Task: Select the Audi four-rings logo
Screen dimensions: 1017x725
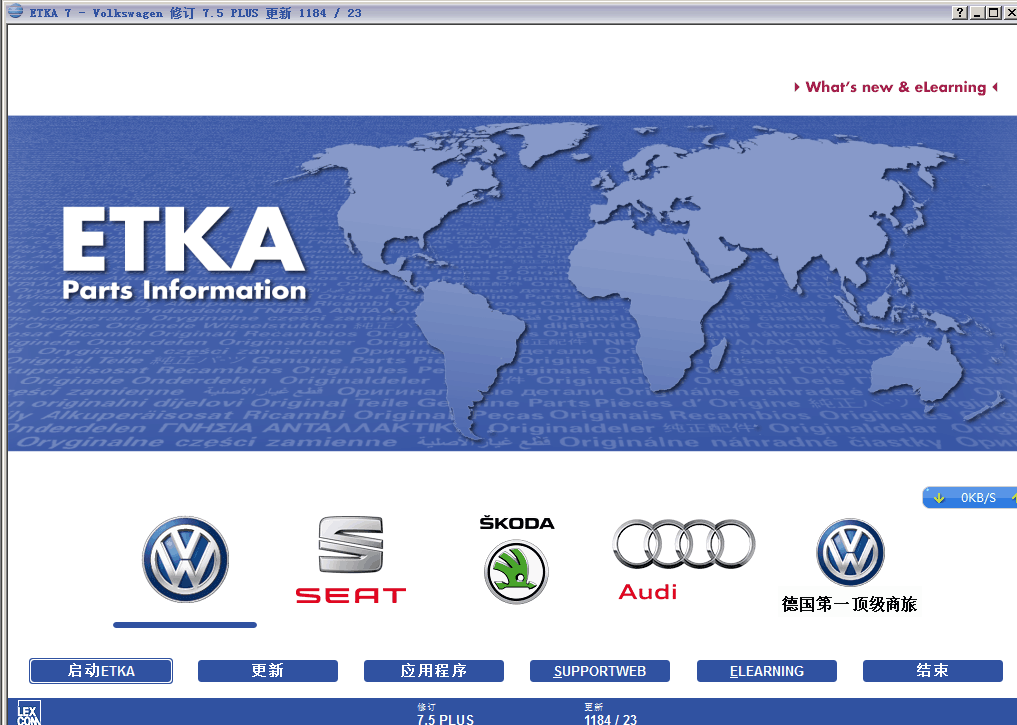Action: tap(684, 560)
